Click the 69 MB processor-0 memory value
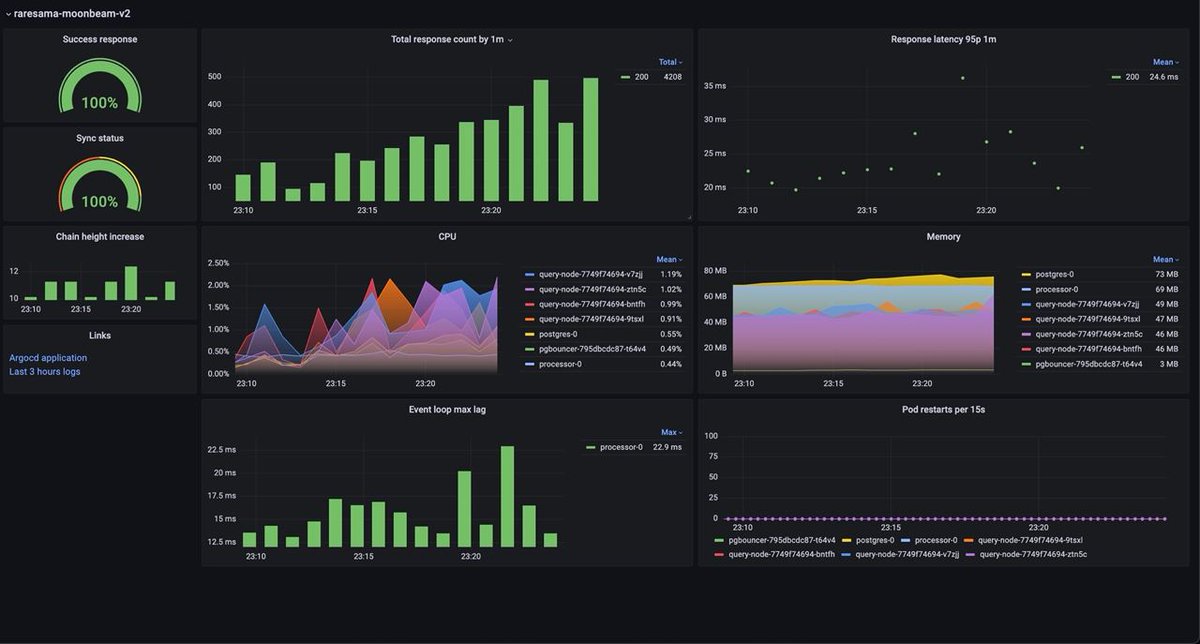 click(1166, 289)
